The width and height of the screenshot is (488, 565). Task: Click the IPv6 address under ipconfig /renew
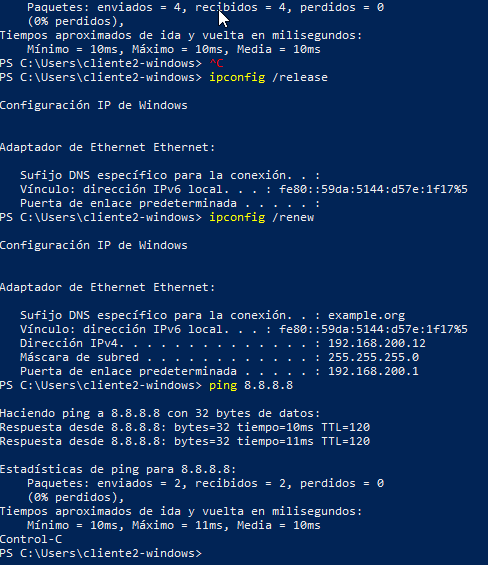[373, 329]
